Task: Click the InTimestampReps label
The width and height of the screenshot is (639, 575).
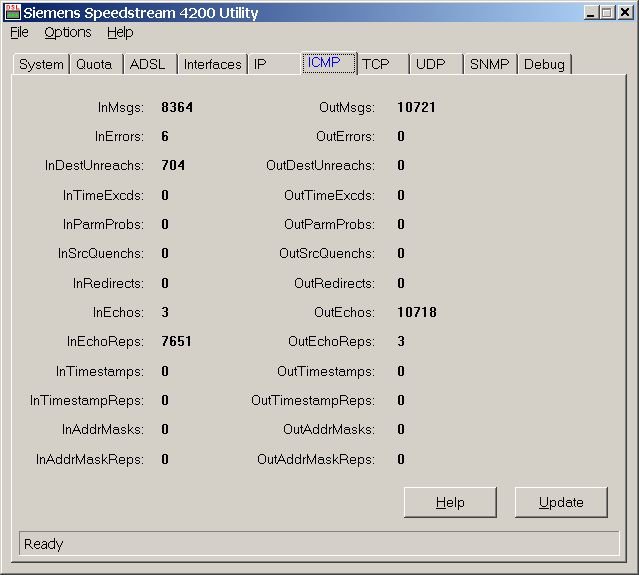Action: (x=87, y=400)
